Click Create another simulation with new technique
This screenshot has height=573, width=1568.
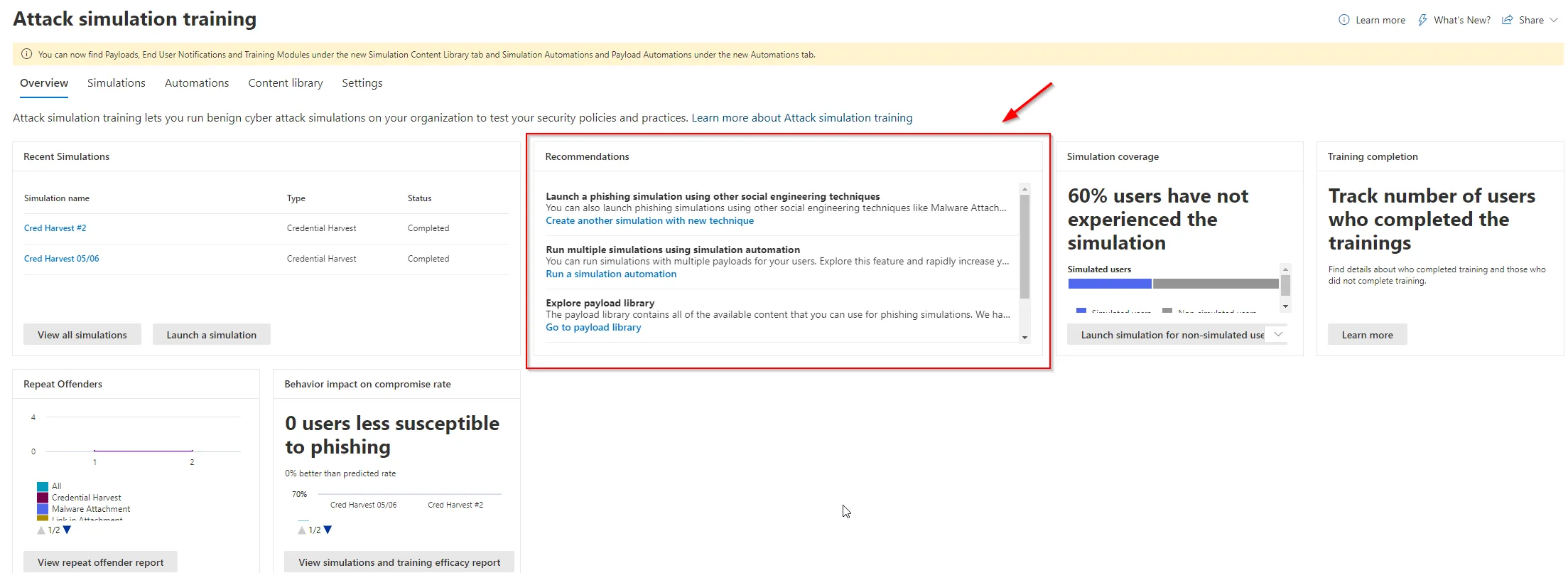(x=650, y=221)
